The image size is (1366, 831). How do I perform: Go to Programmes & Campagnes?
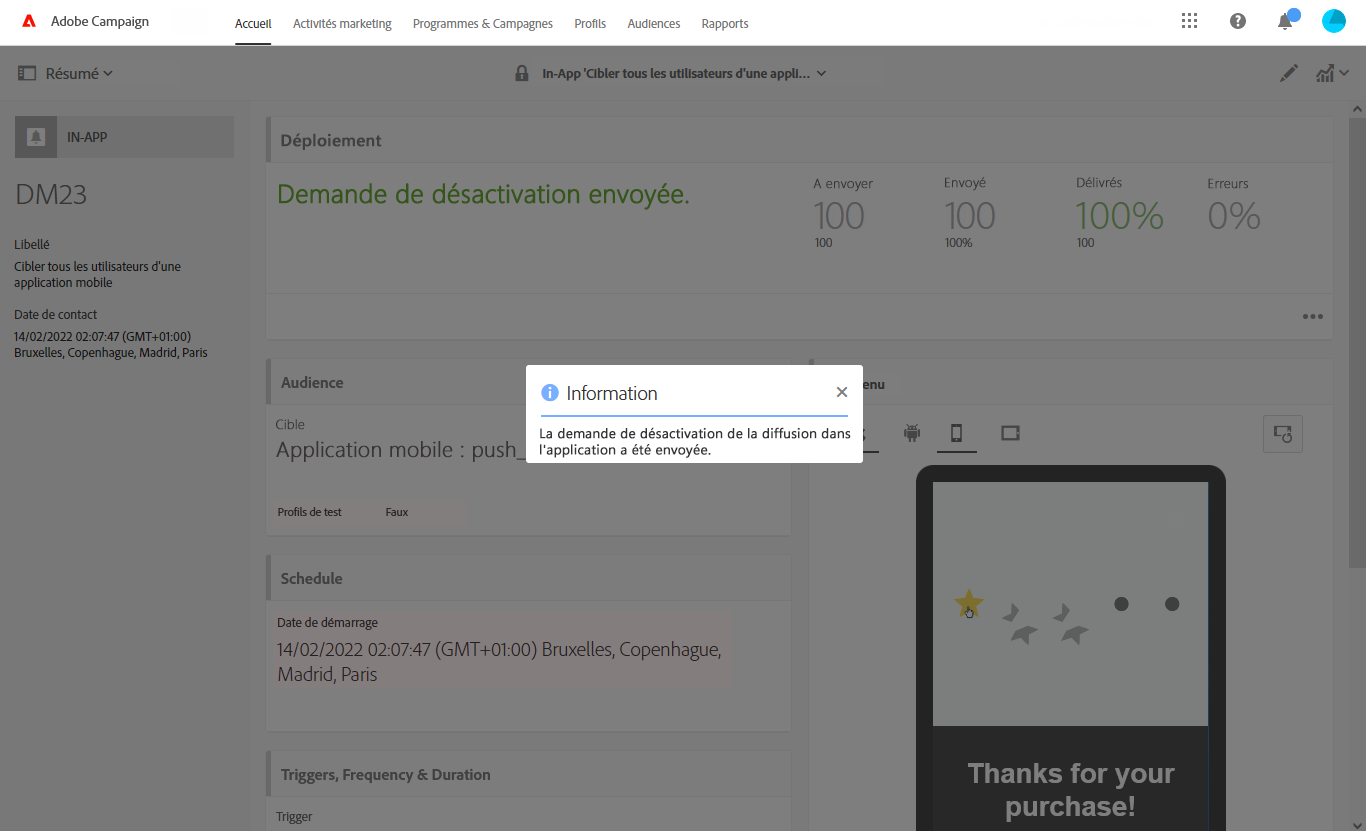[x=483, y=24]
